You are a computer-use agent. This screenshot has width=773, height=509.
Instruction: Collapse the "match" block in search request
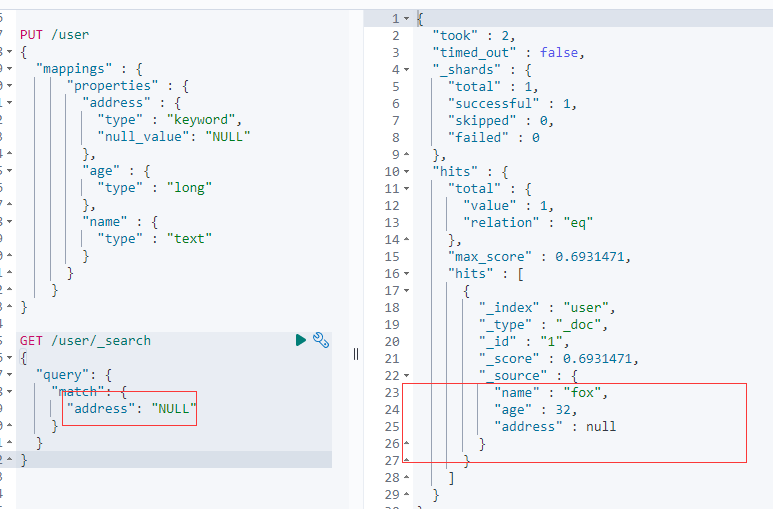[x=9, y=392]
